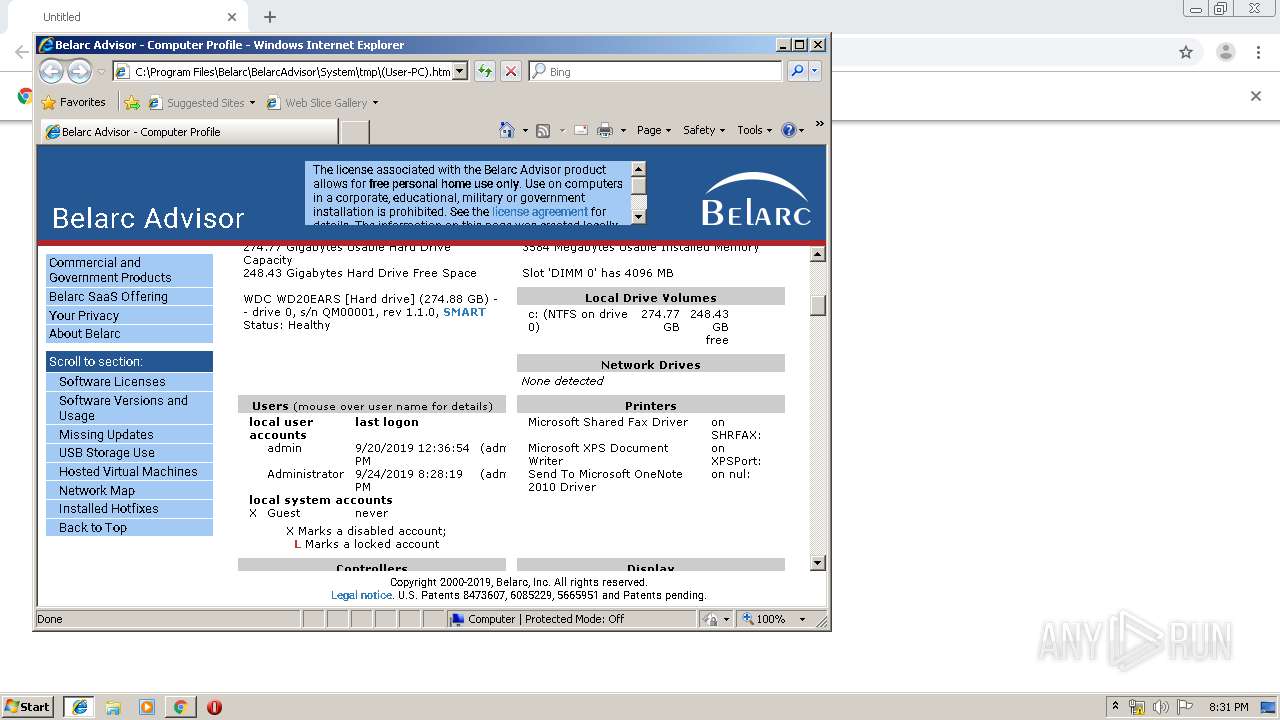Open the license agreement link

(x=540, y=212)
